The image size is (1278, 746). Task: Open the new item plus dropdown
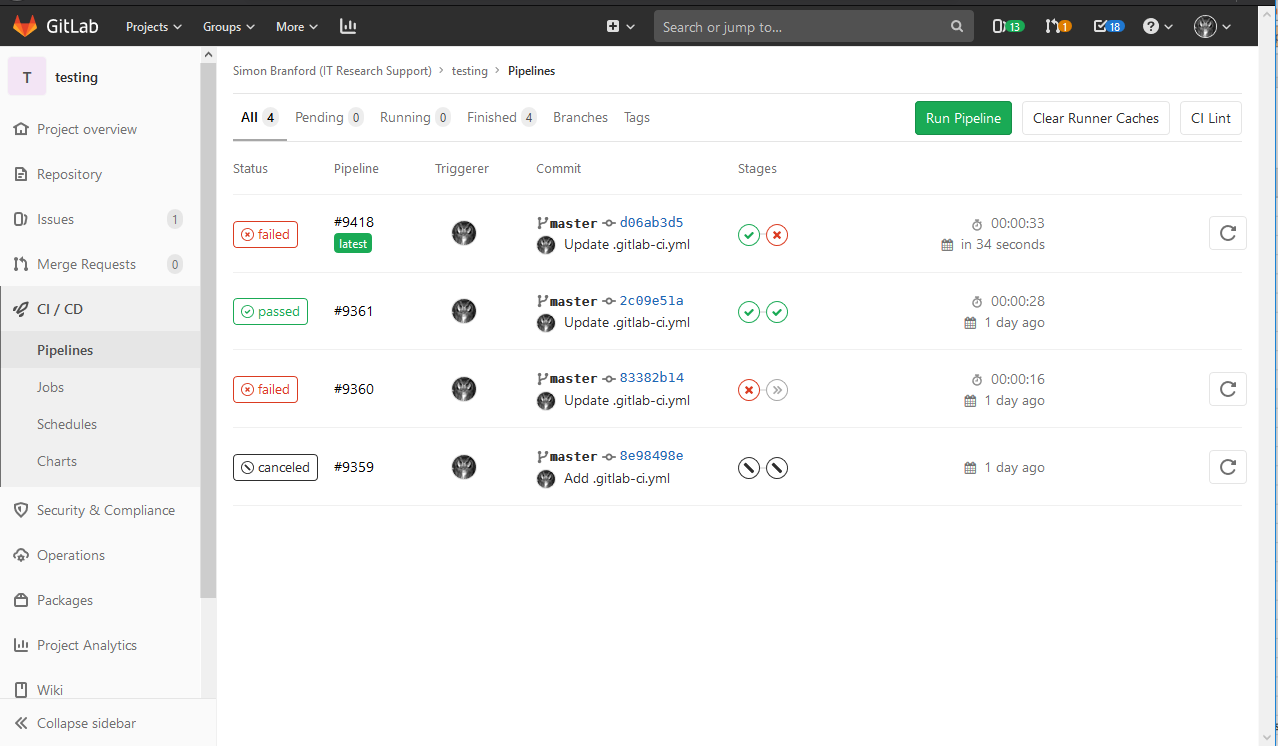coord(620,27)
